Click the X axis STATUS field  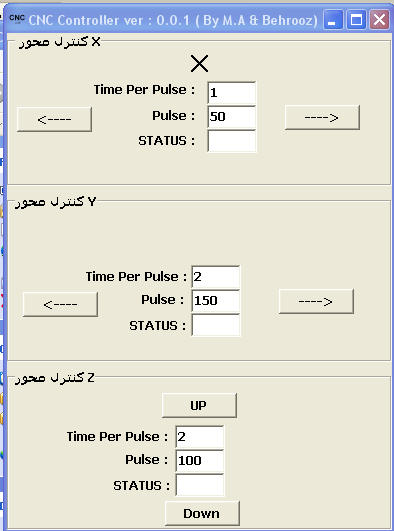pyautogui.click(x=232, y=141)
